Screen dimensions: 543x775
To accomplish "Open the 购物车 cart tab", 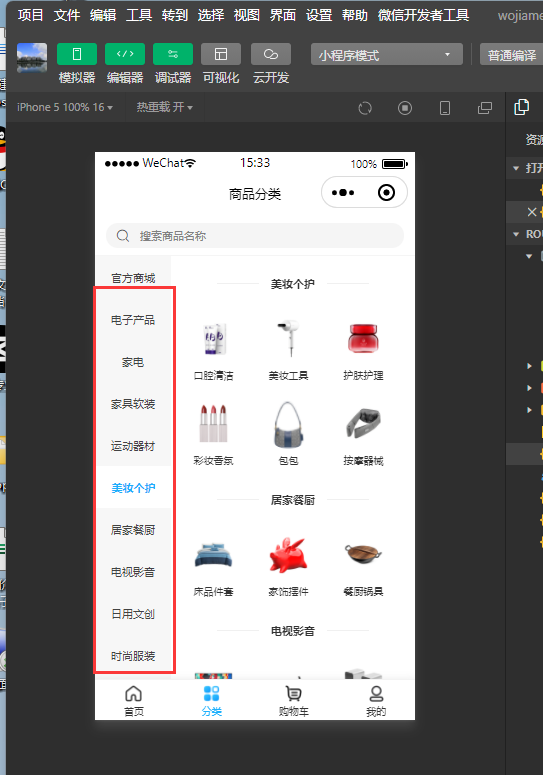I will [x=293, y=700].
